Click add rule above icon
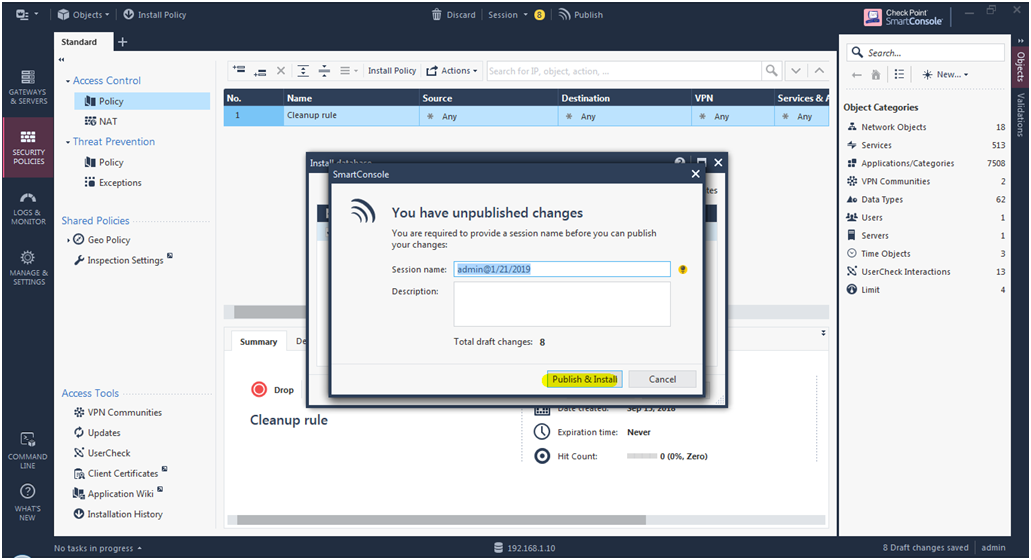This screenshot has width=1031, height=560. point(239,70)
